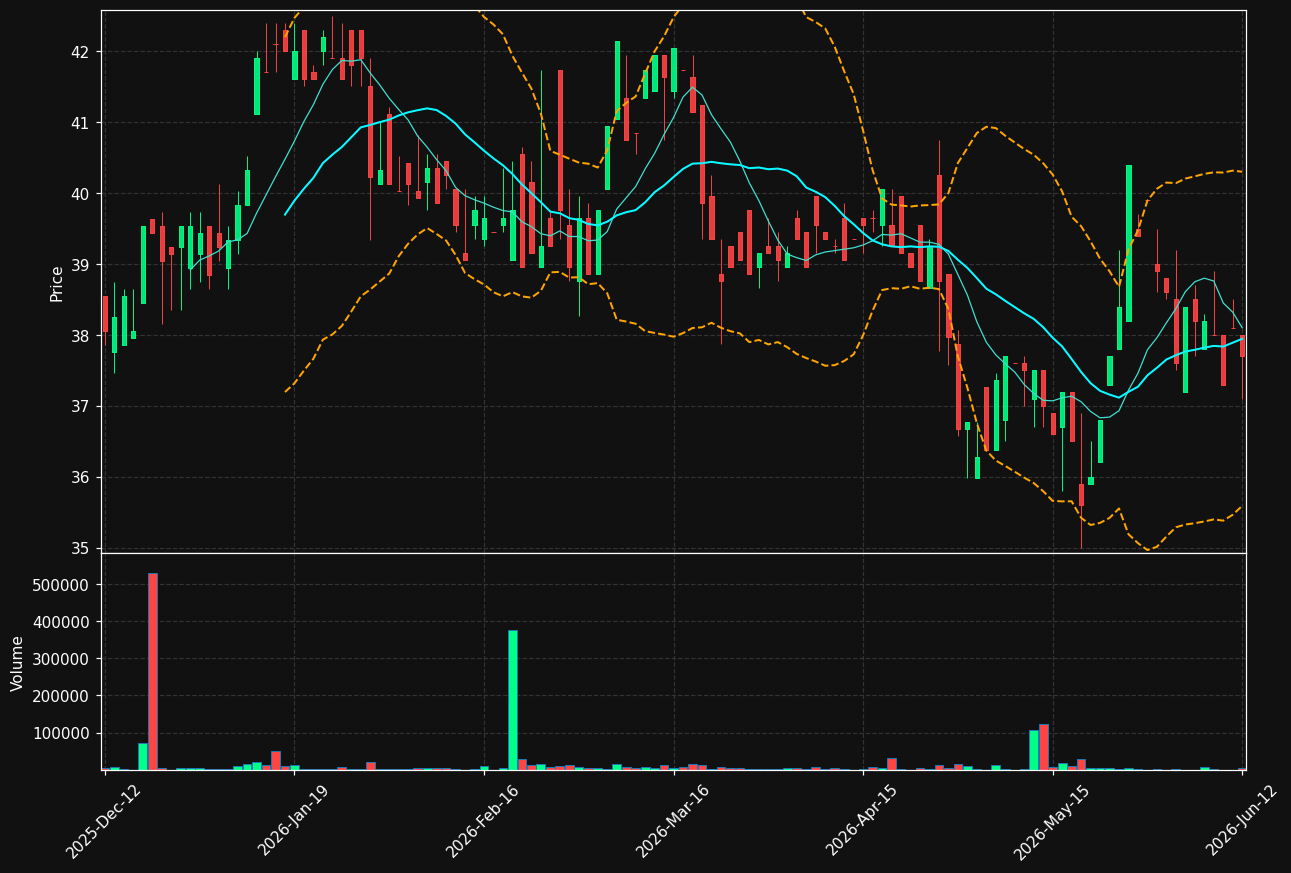Click the 200000 volume tick label
The height and width of the screenshot is (873, 1291).
[62, 696]
